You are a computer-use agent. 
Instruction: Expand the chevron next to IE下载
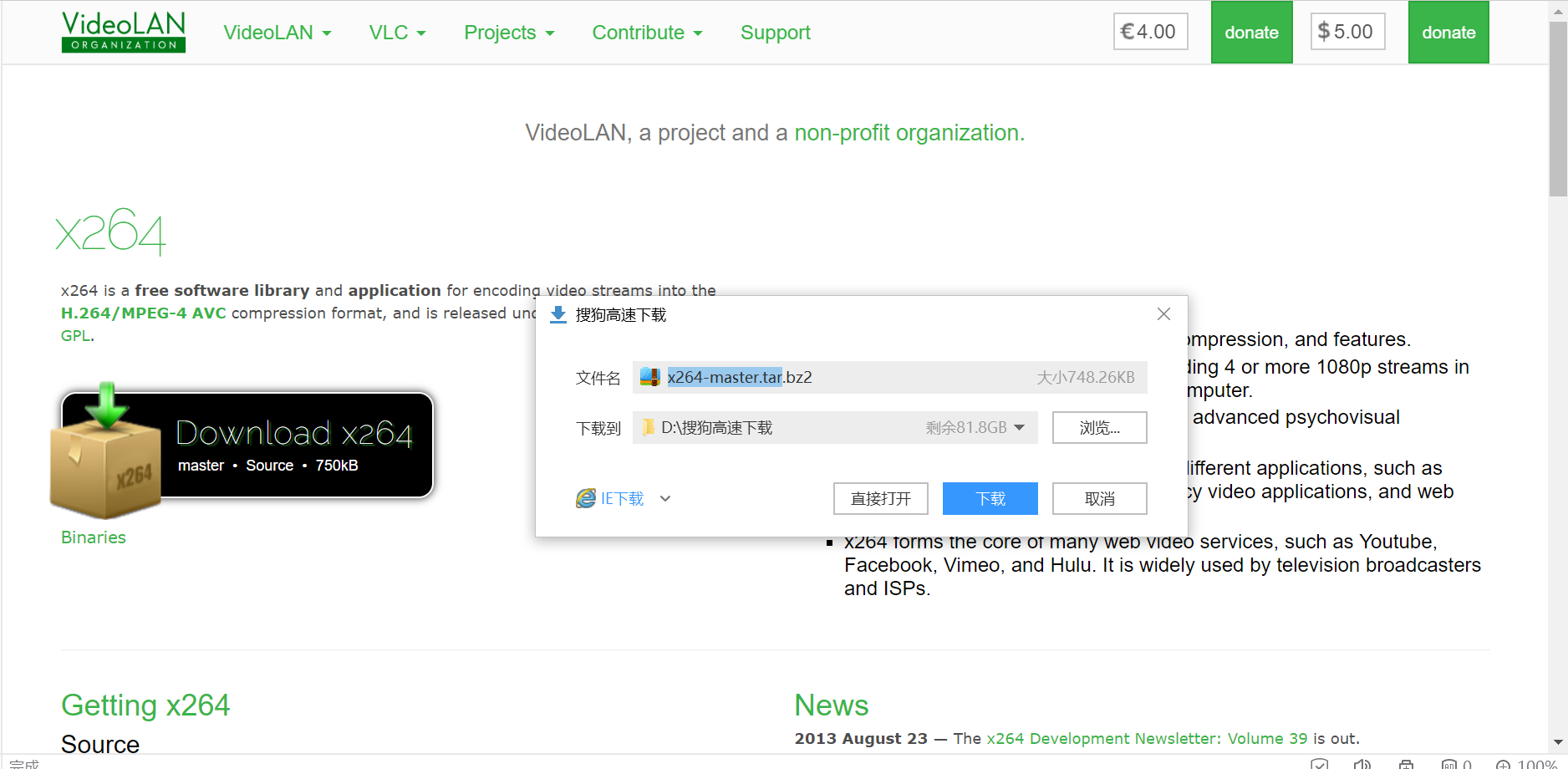[665, 499]
